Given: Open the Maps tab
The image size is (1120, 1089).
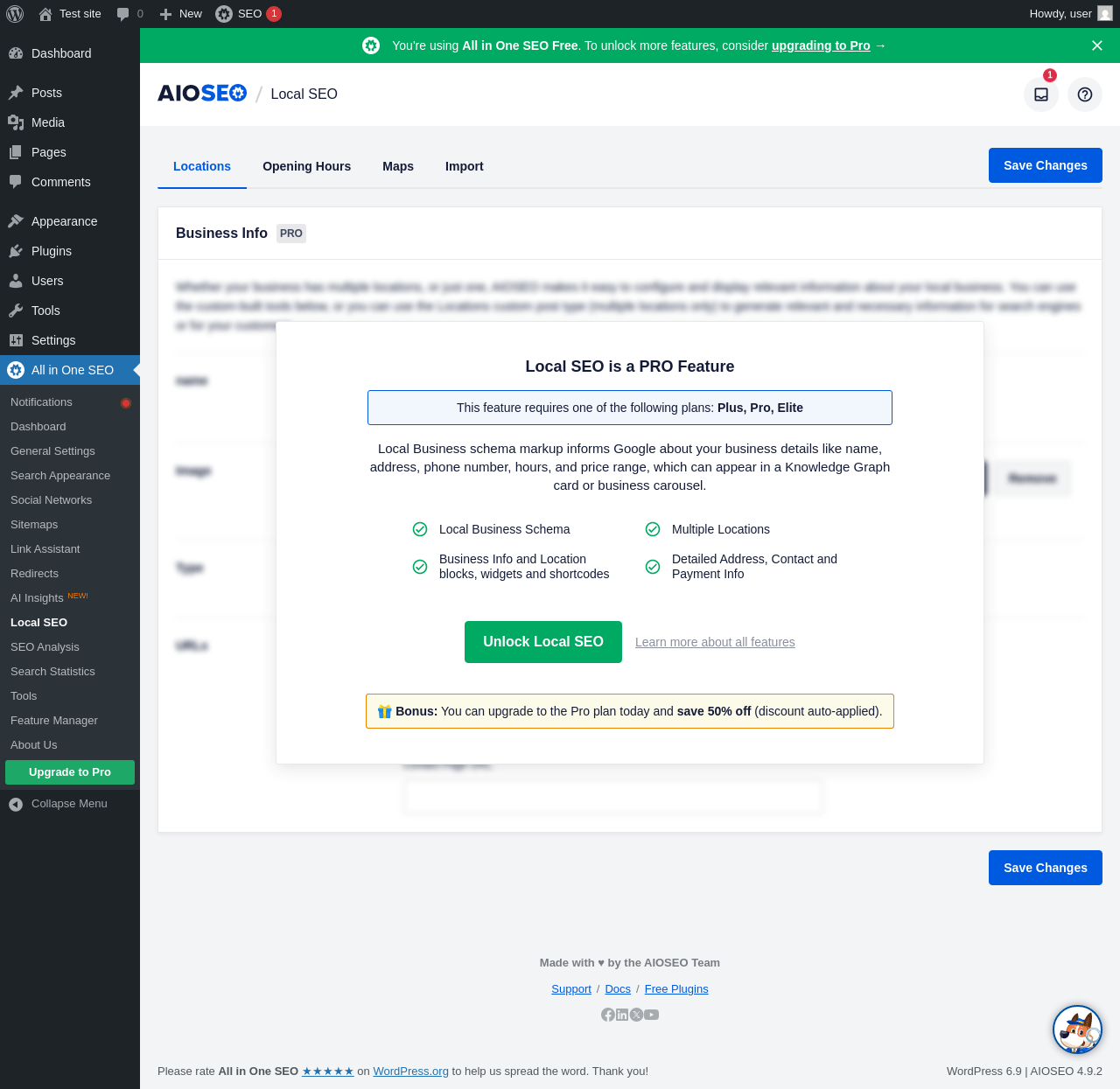Looking at the screenshot, I should [398, 166].
